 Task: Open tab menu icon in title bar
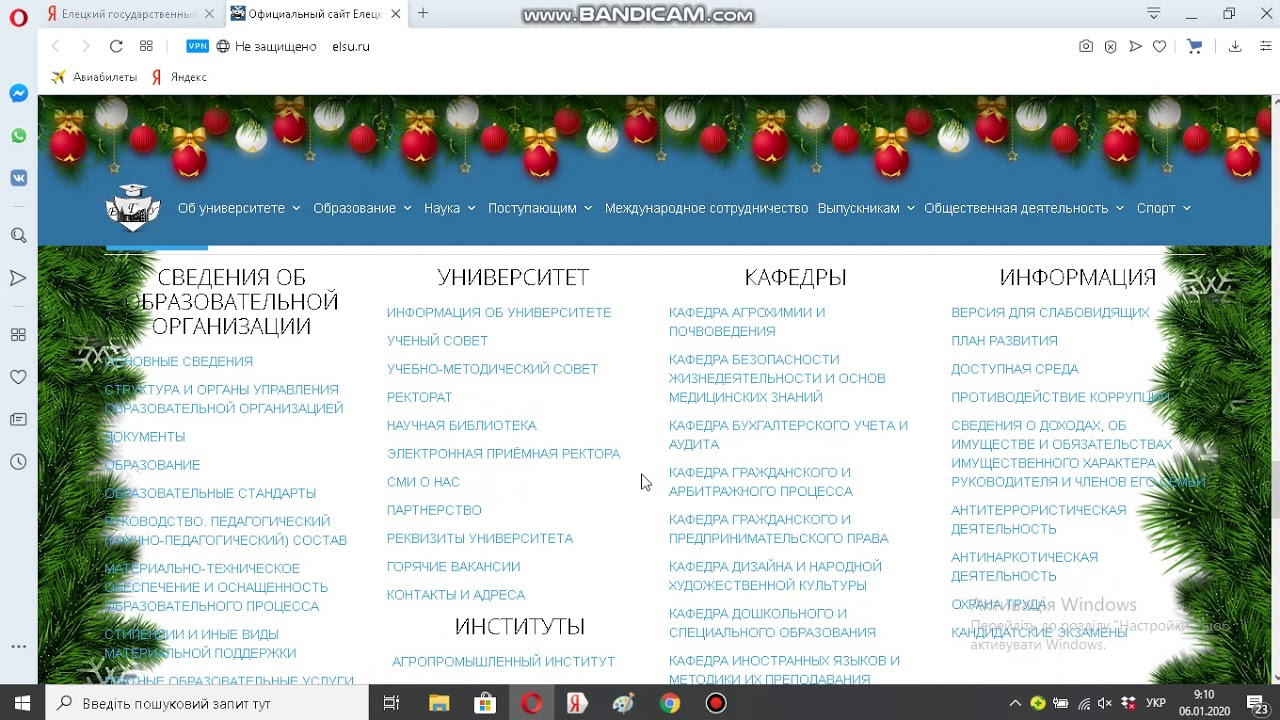click(x=1154, y=14)
